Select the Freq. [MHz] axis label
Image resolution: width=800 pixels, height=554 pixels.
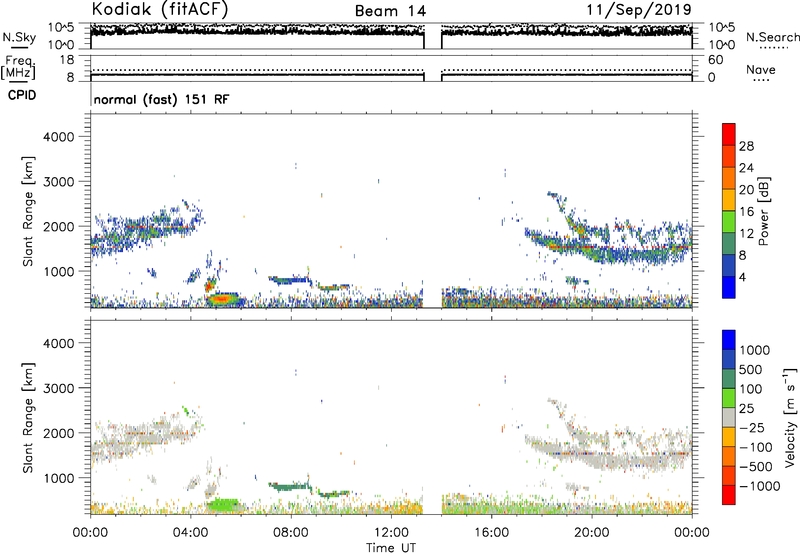tap(19, 68)
